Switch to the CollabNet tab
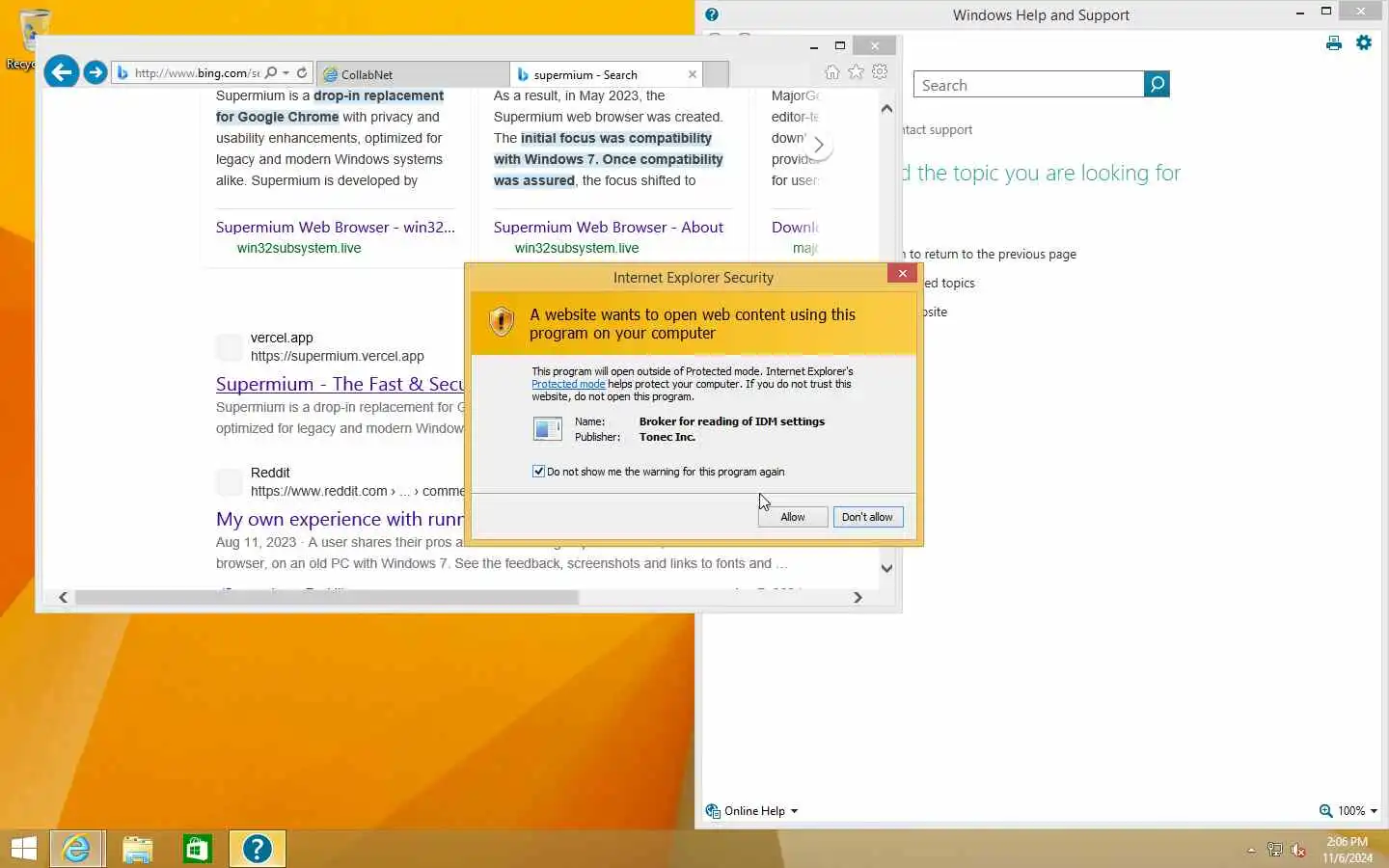This screenshot has height=868, width=1389. (x=412, y=74)
